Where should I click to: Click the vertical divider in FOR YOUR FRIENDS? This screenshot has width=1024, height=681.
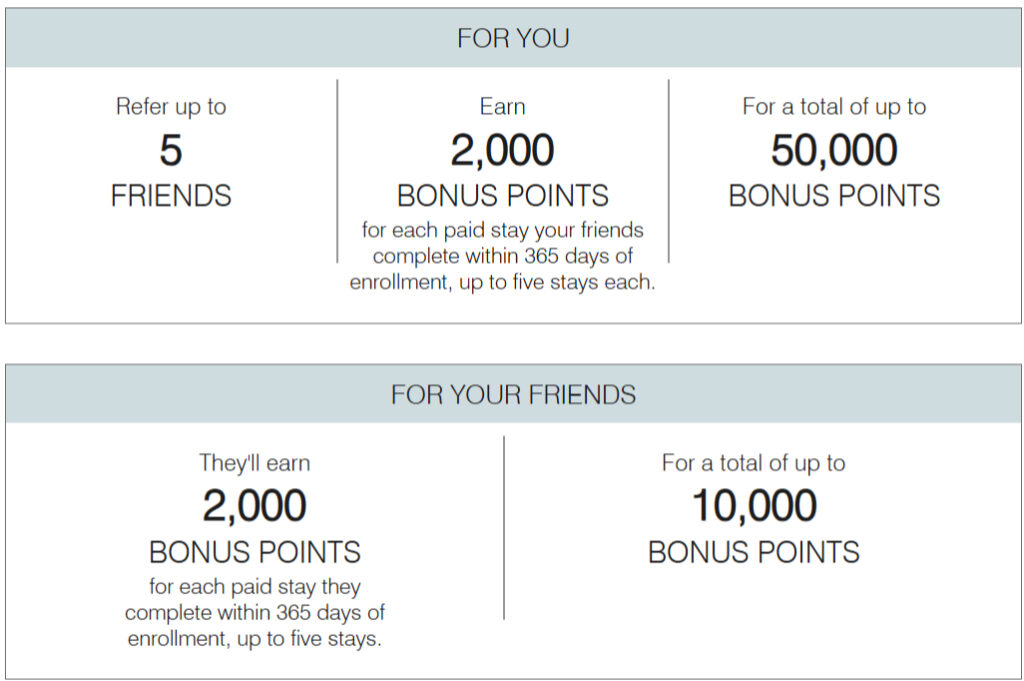coord(504,527)
